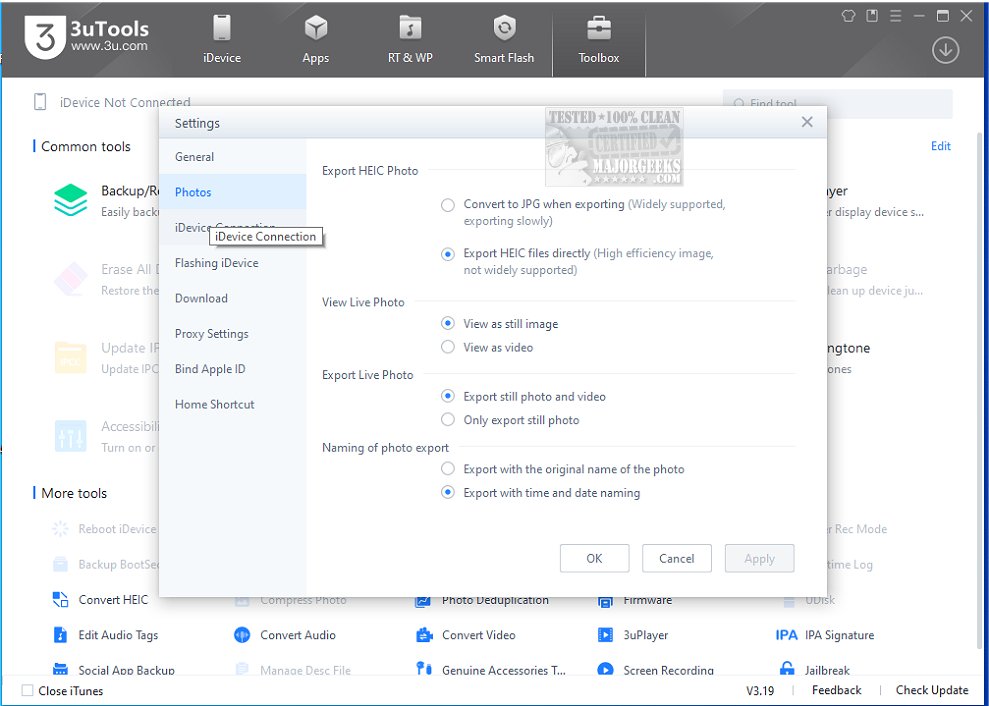Click the Edit Audio Tags icon

coord(60,635)
